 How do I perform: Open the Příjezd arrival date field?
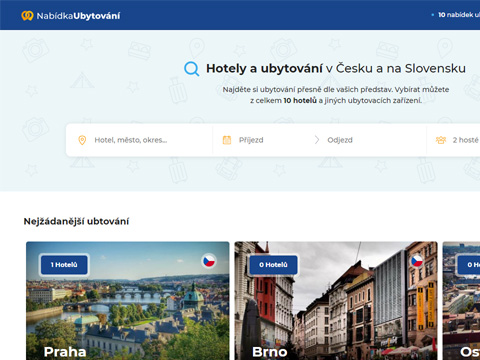pos(251,140)
